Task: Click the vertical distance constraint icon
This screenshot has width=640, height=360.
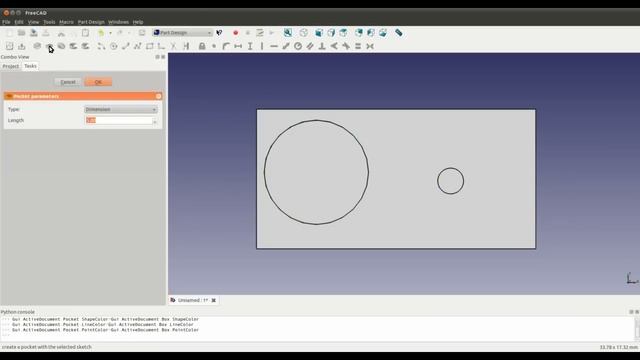Action: point(250,46)
